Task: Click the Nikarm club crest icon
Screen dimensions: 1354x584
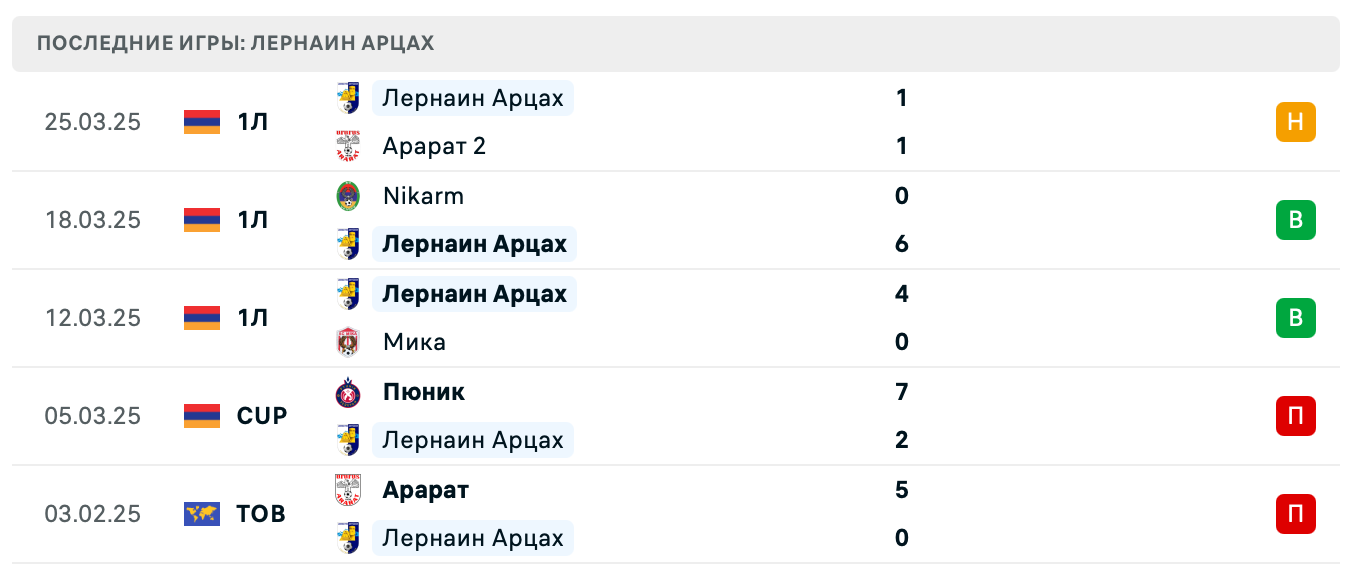Action: 348,196
